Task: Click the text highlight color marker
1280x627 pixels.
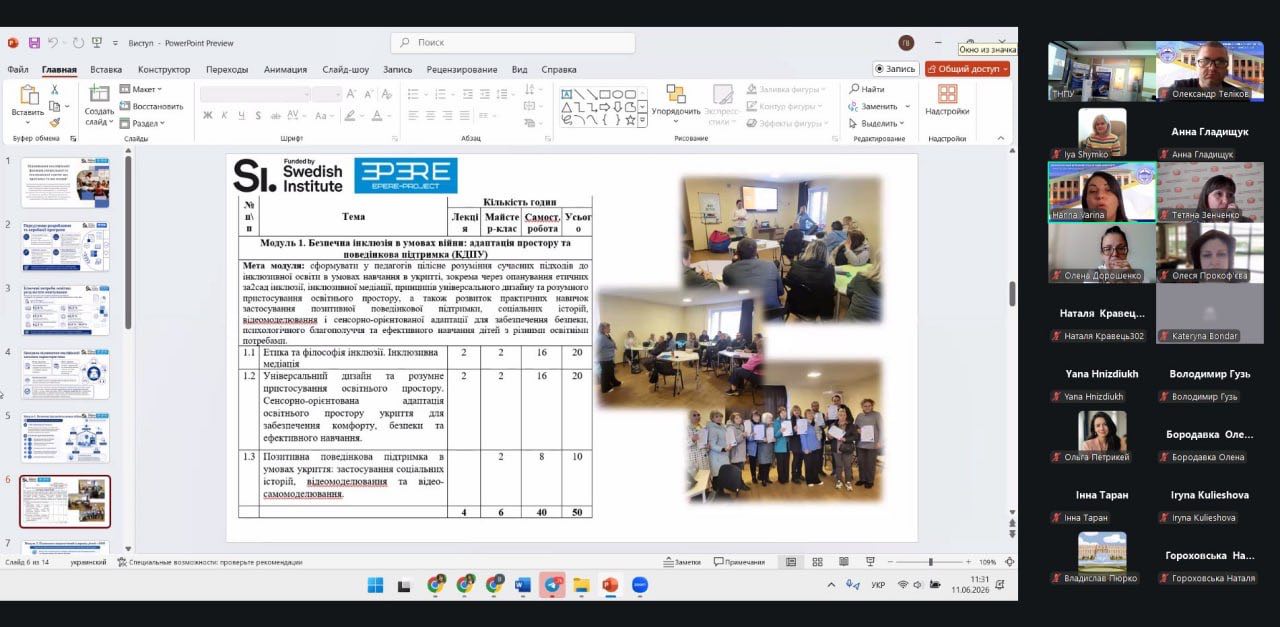Action: 351,115
